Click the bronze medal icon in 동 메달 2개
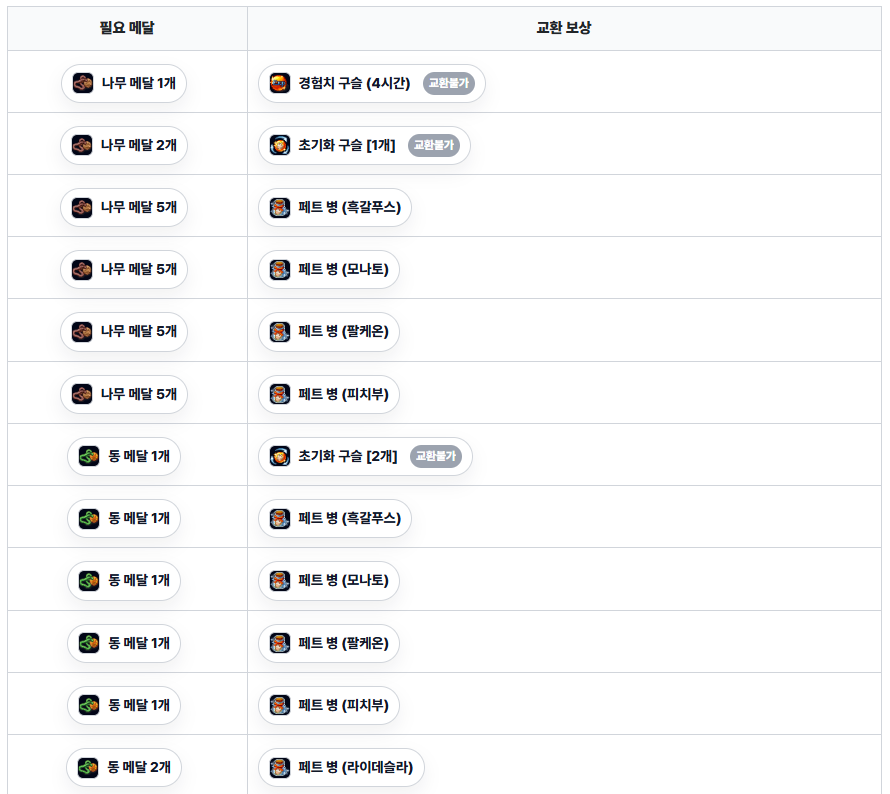Screen dimensions: 890x794 (x=88, y=767)
